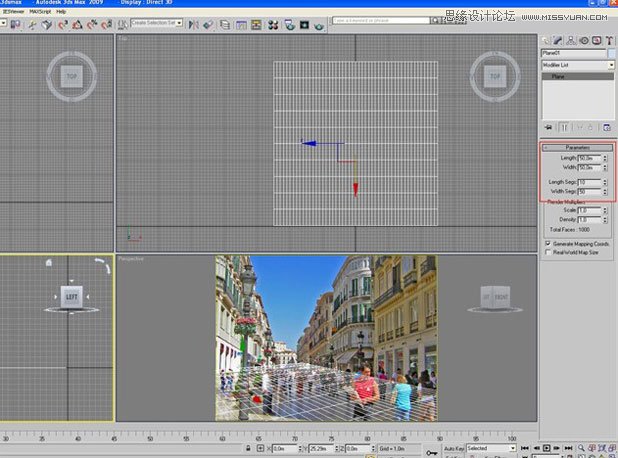
Task: Open the Help menu
Action: click(x=61, y=12)
